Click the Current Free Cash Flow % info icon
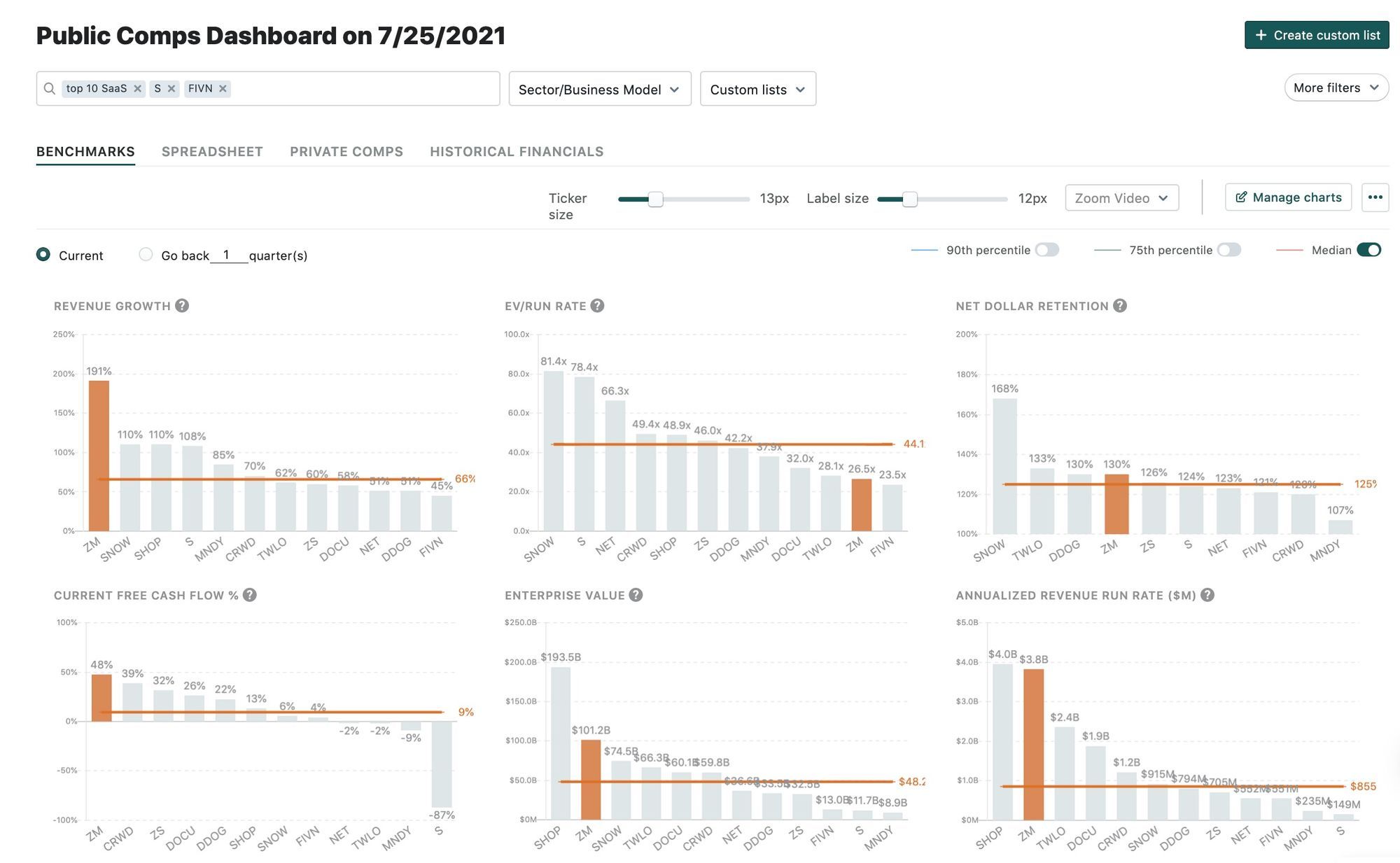1400x863 pixels. (248, 594)
